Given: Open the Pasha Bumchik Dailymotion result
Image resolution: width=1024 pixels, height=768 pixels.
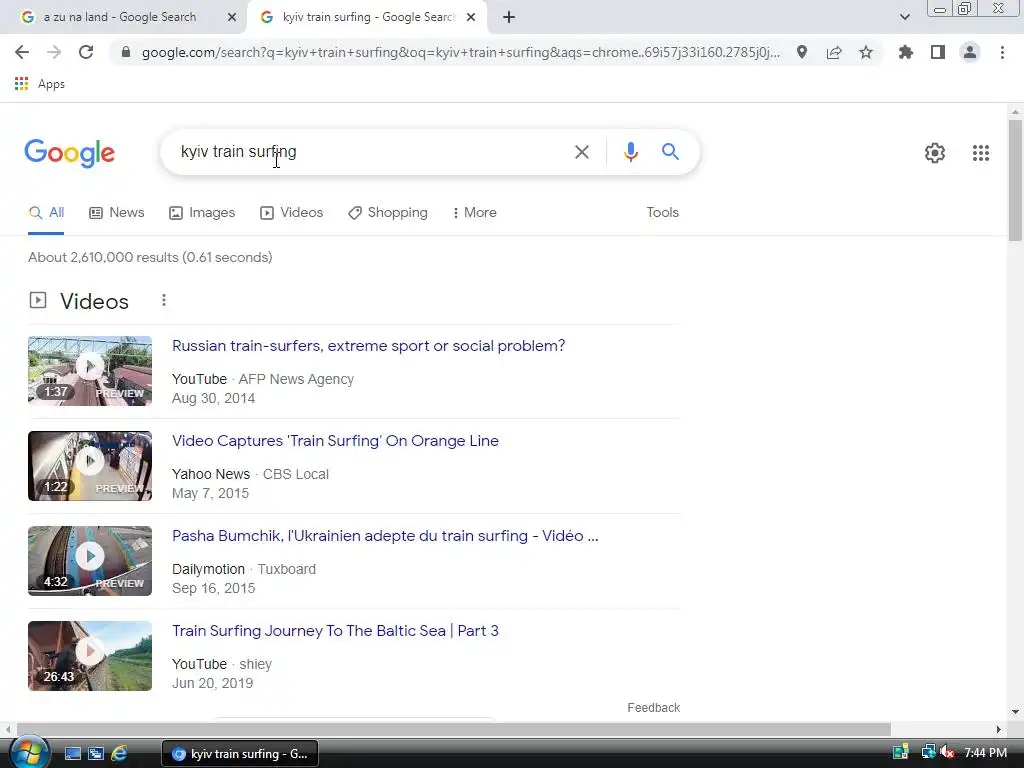Looking at the screenshot, I should (x=385, y=536).
